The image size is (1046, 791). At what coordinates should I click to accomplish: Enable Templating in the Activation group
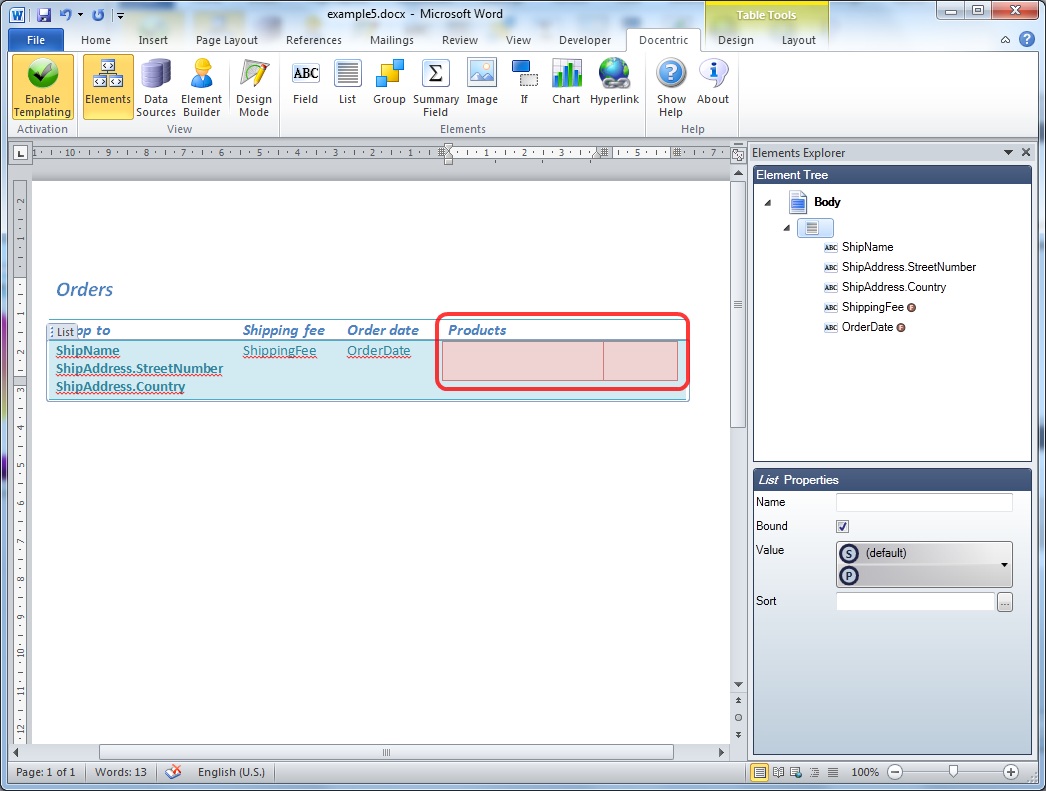coord(41,87)
